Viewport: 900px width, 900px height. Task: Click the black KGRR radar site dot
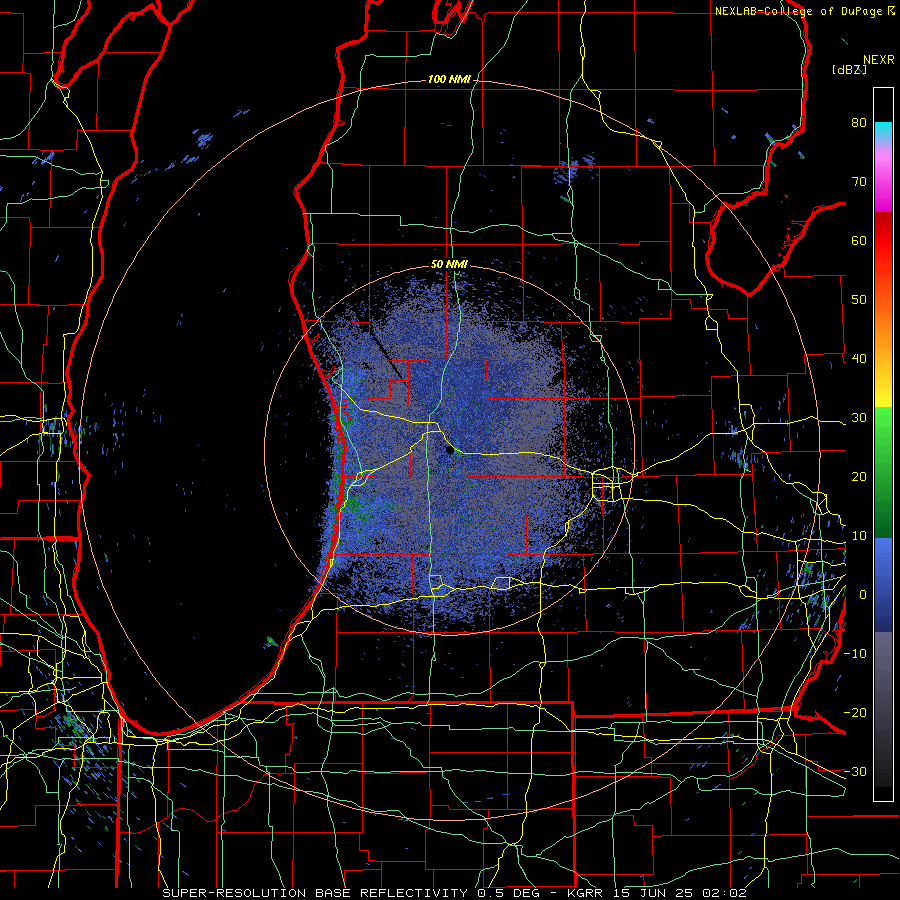pyautogui.click(x=450, y=451)
